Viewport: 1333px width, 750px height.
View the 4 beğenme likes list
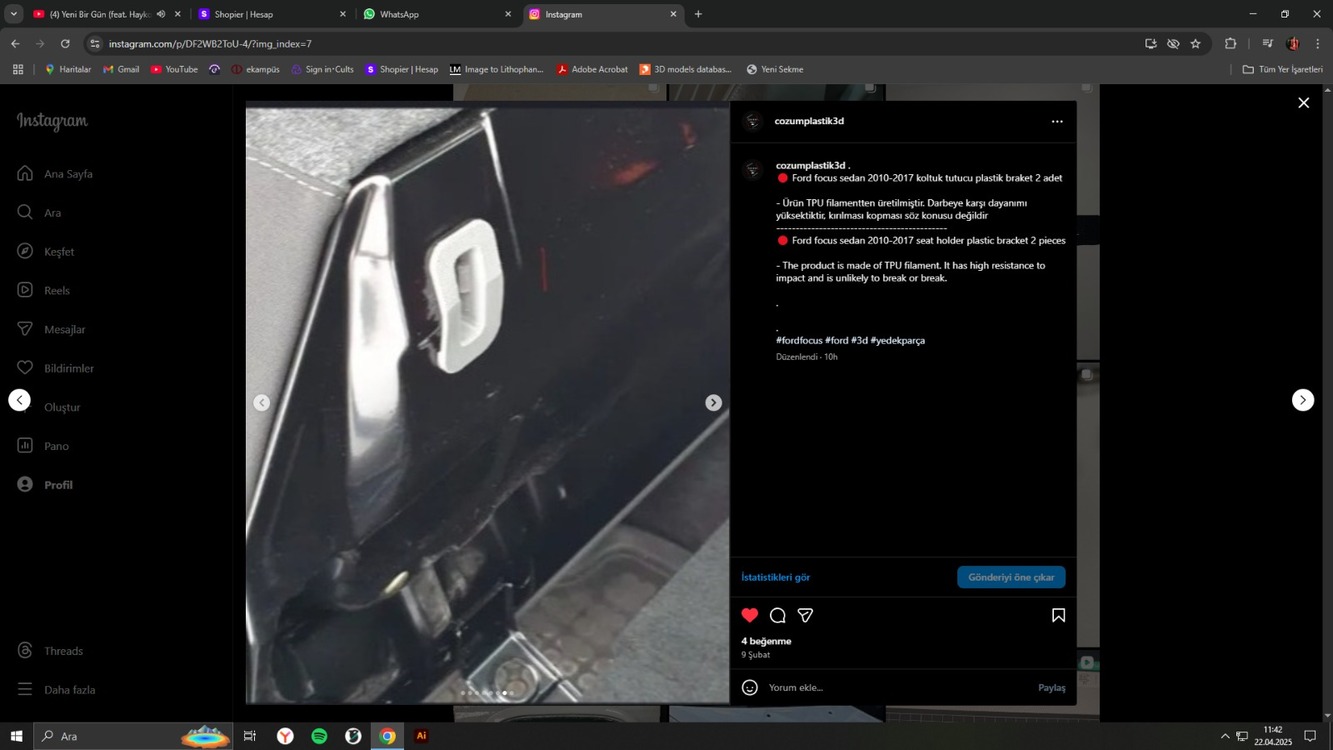(766, 641)
